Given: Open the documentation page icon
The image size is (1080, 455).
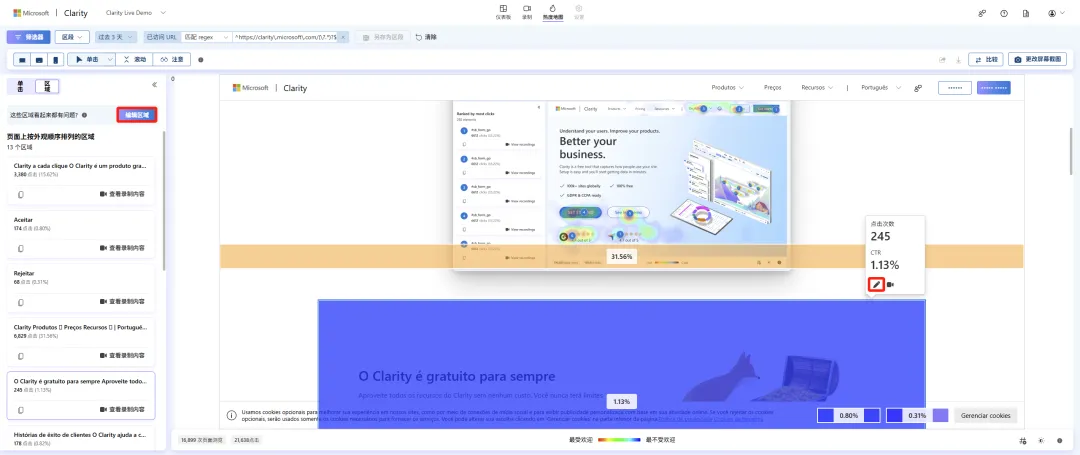Looking at the screenshot, I should coord(1026,13).
